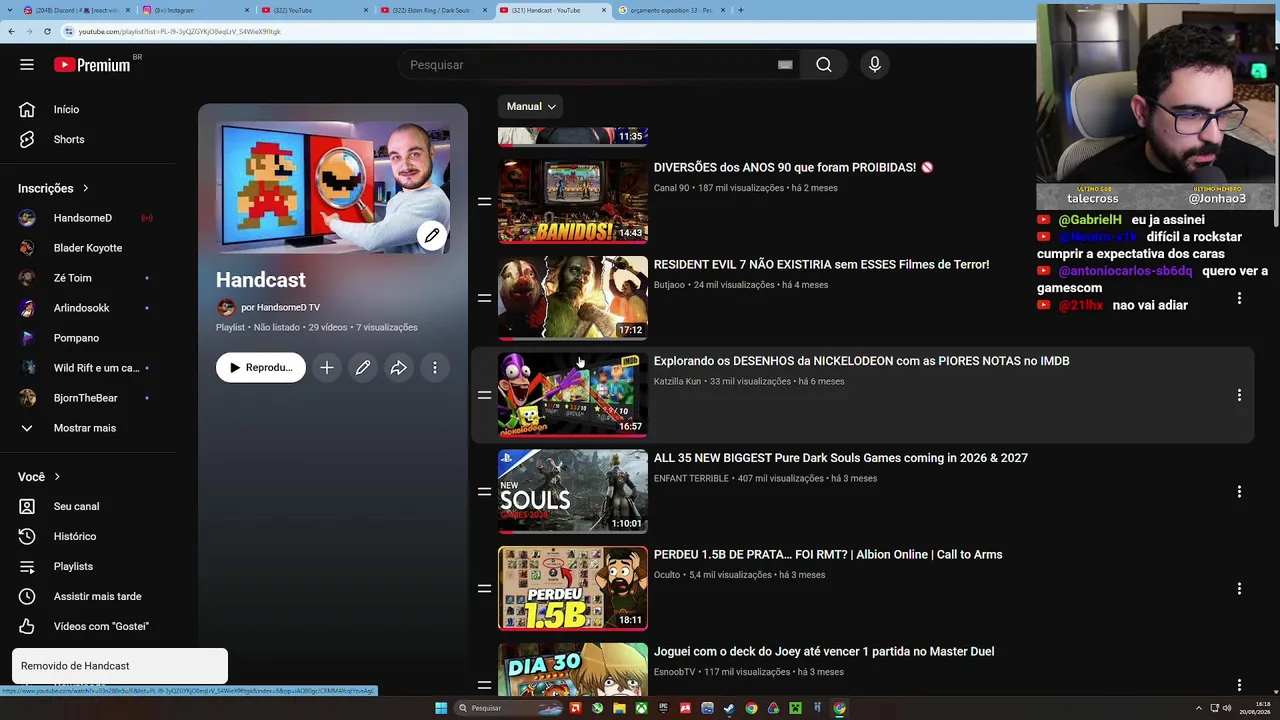
Task: Open action menu for Dark Souls Games video
Action: pyautogui.click(x=1239, y=492)
